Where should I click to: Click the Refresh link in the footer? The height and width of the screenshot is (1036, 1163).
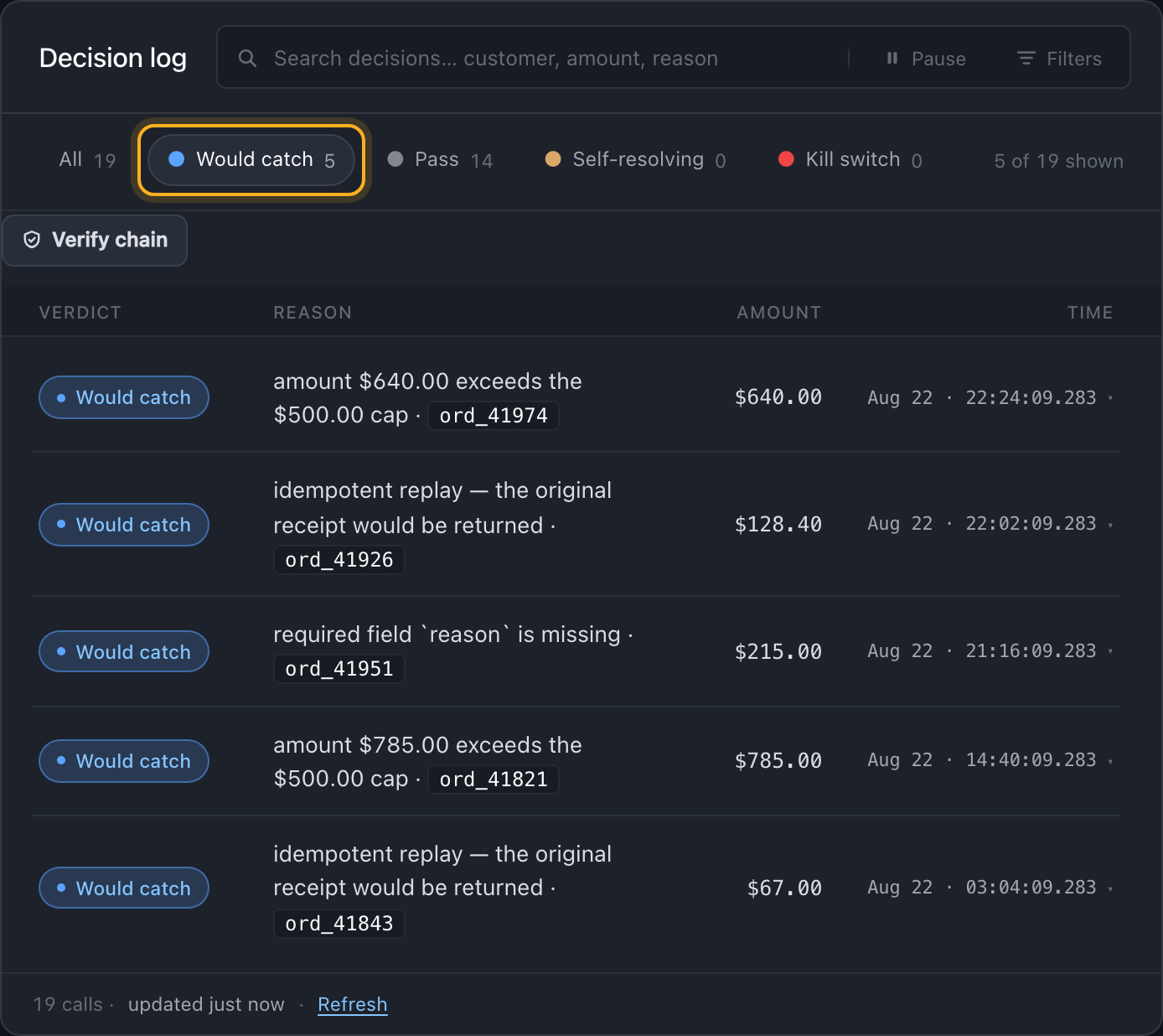353,1004
